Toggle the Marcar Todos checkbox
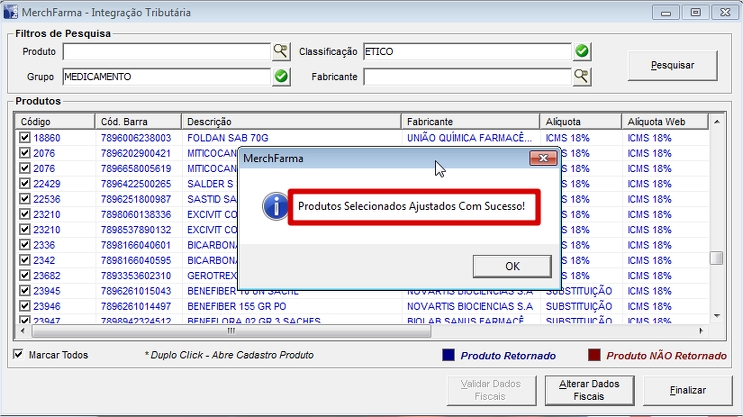Viewport: 743px width, 417px height. pyautogui.click(x=19, y=355)
